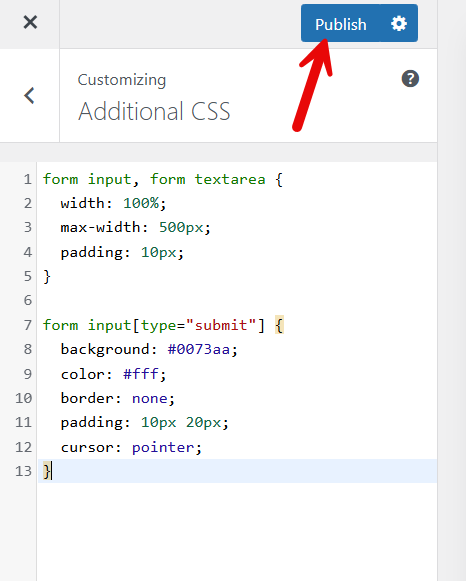This screenshot has width=466, height=581.
Task: Click line number 1 in gutter
Action: point(28,180)
